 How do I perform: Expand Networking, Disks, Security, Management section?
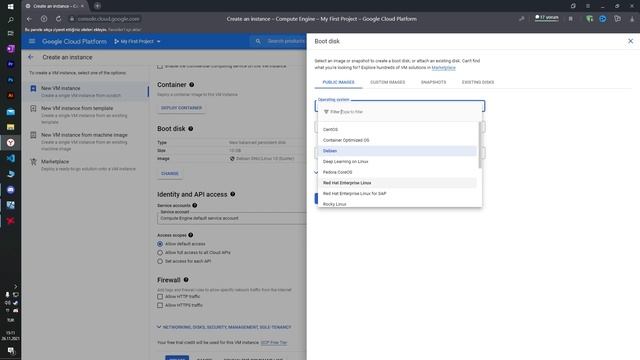[x=224, y=327]
